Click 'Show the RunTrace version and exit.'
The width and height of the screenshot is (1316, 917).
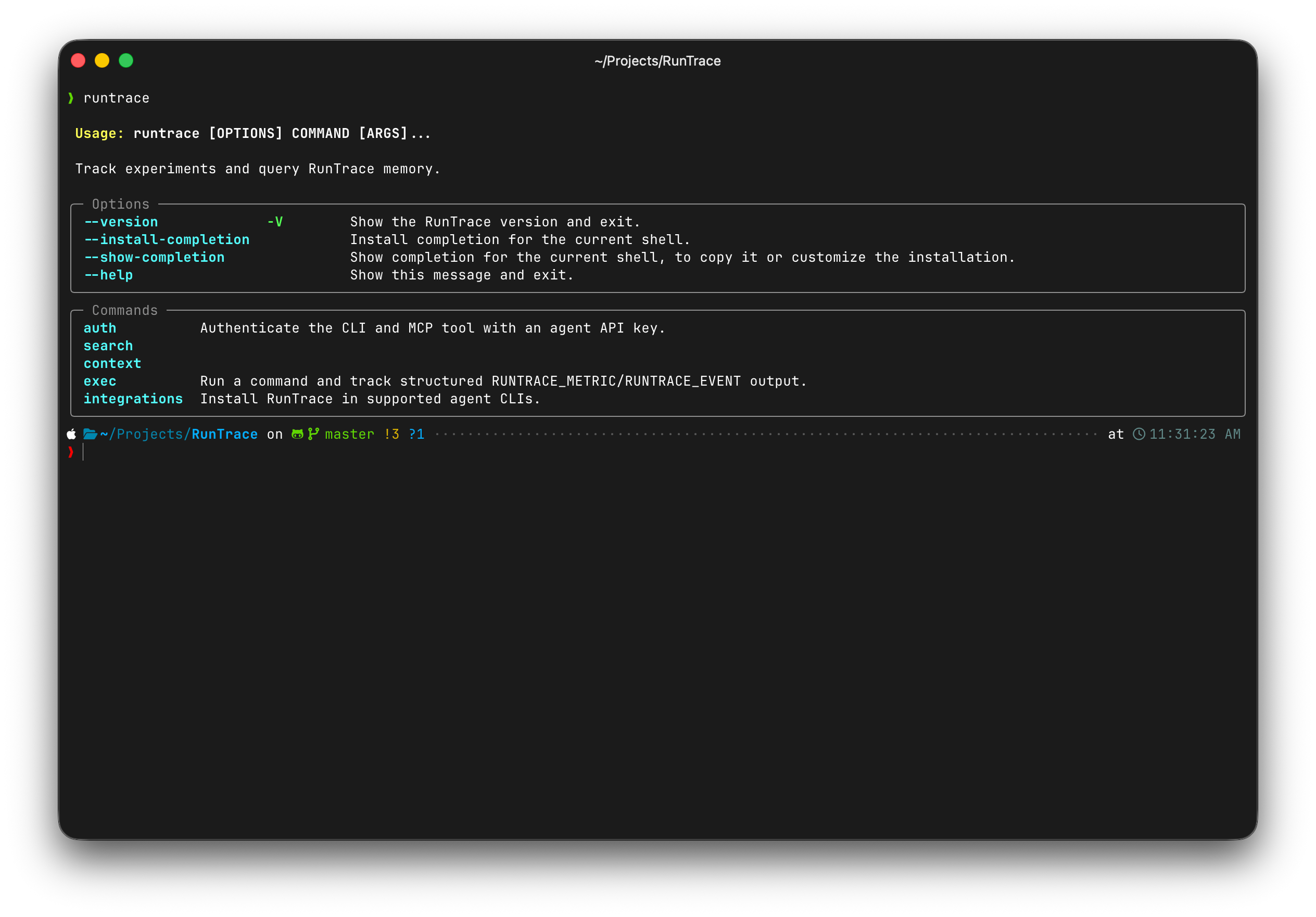point(495,222)
